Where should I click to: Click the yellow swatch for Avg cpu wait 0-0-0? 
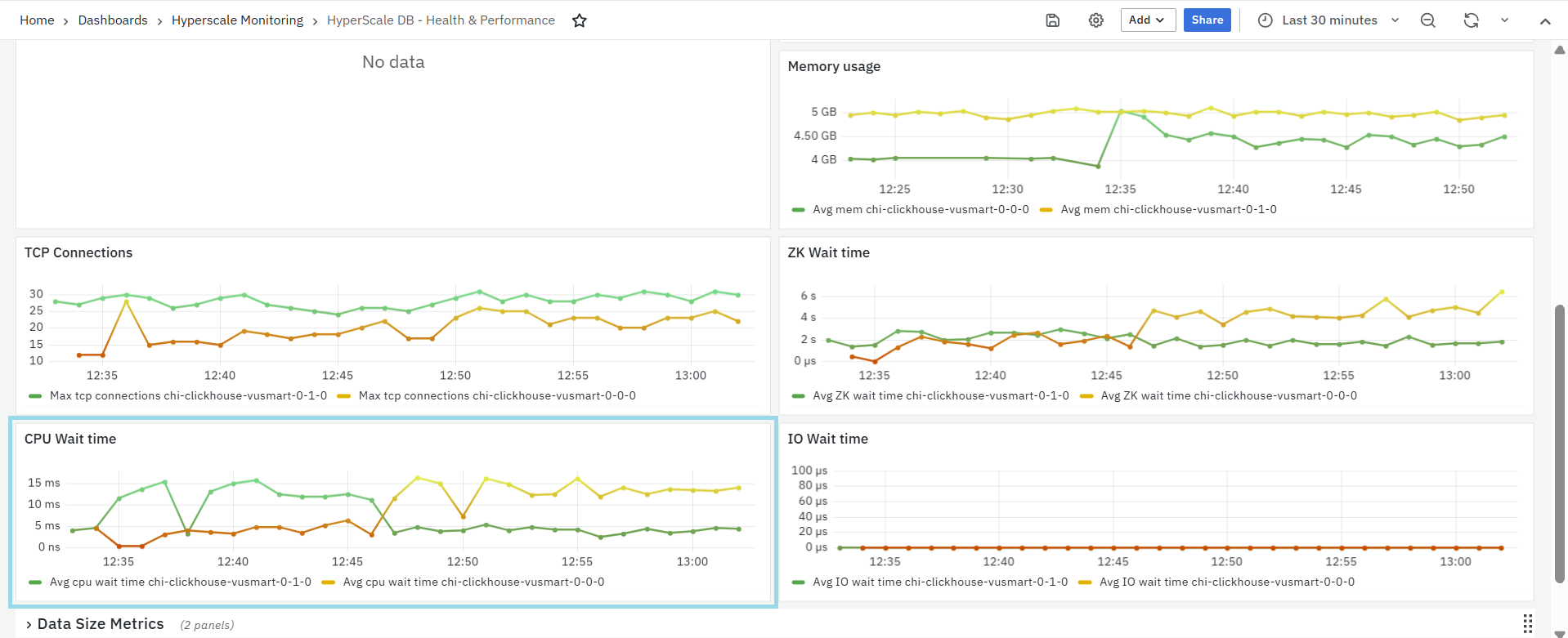pyautogui.click(x=329, y=582)
